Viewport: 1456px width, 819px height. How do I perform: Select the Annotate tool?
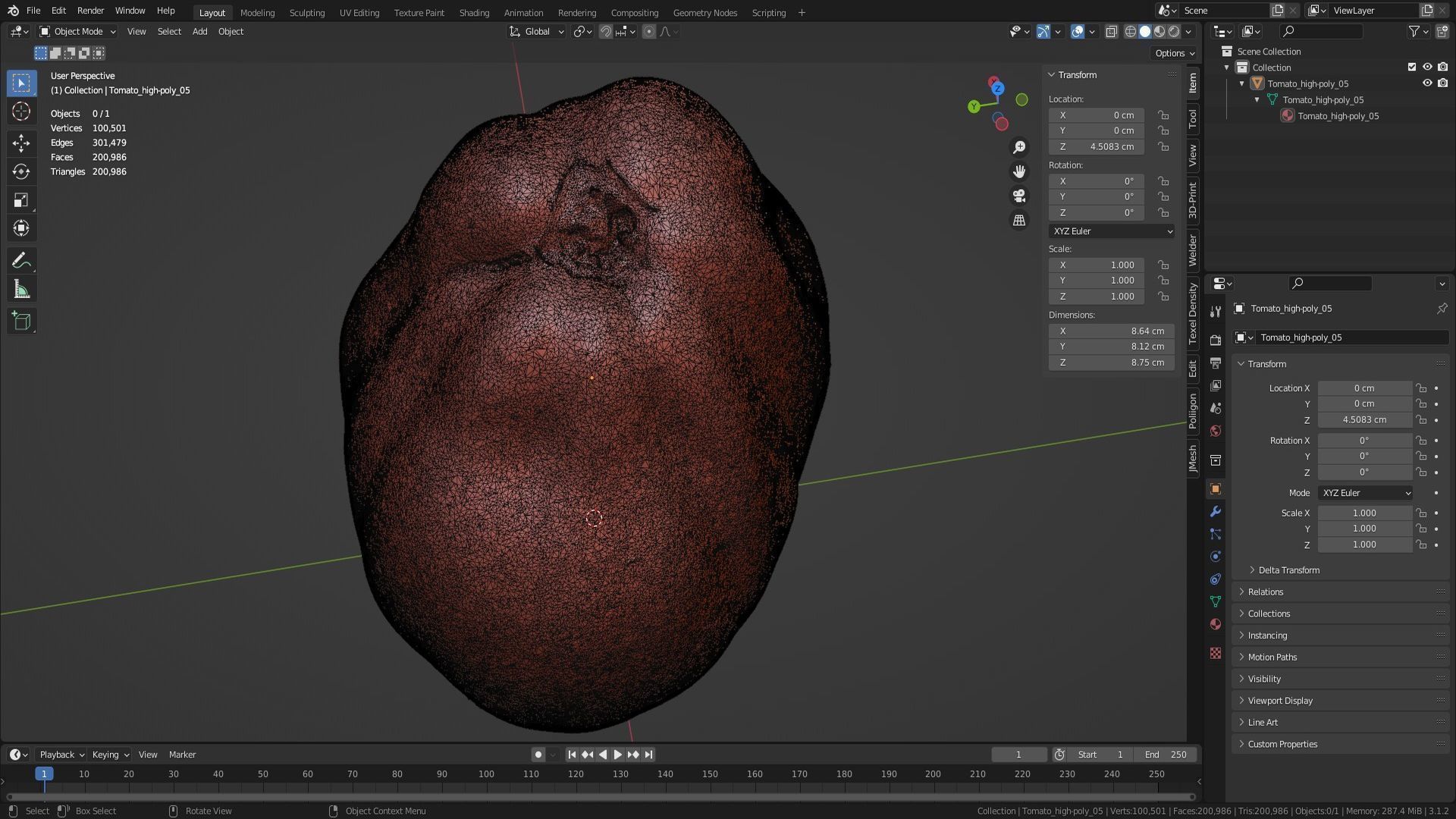pos(21,261)
